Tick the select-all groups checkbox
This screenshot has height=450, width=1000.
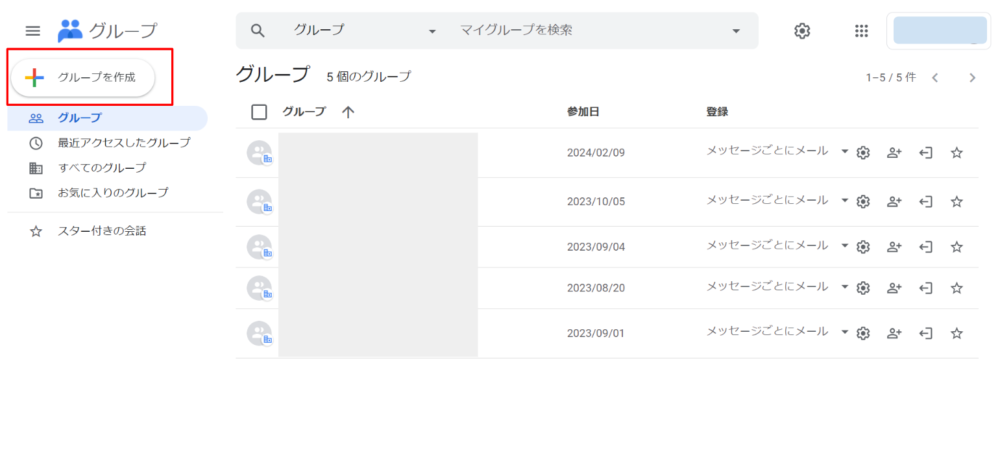(x=259, y=112)
